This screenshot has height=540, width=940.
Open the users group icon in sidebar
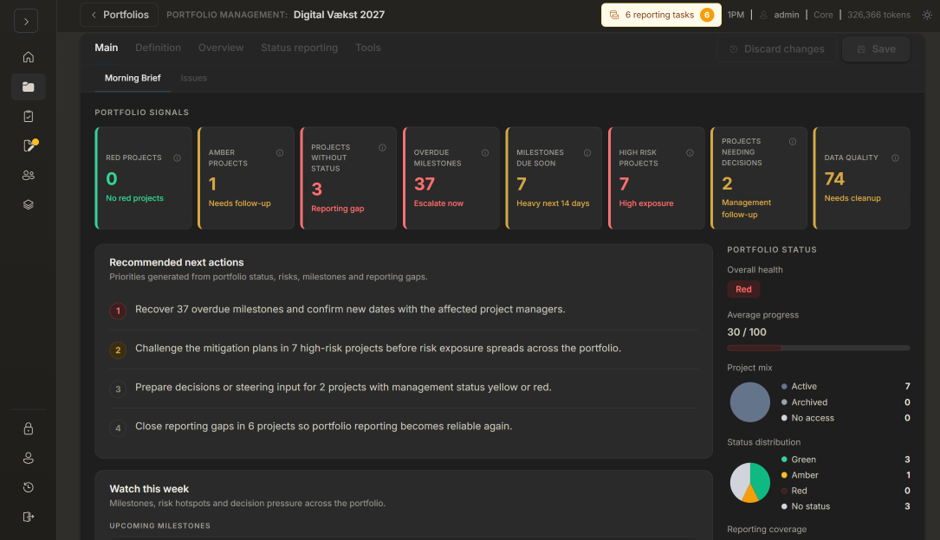(x=28, y=175)
